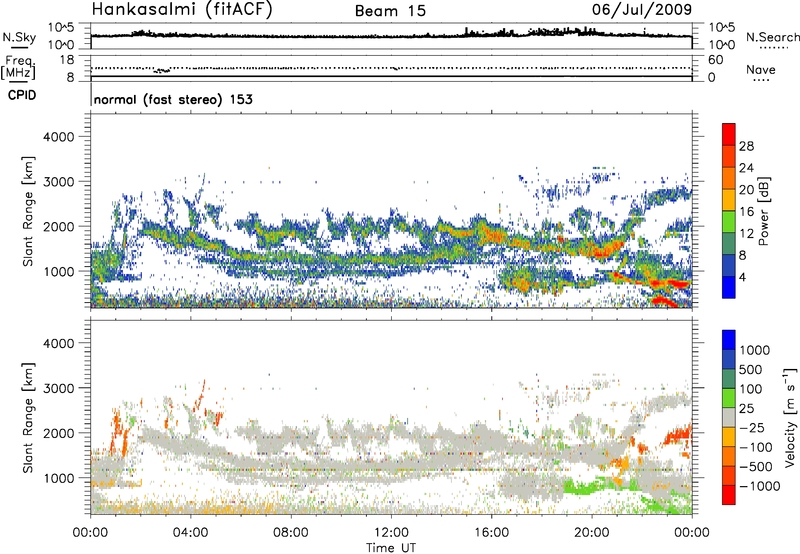Select 'normal (fast stereo) 153' text
Viewport: 800px width, 554px height.
[173, 99]
